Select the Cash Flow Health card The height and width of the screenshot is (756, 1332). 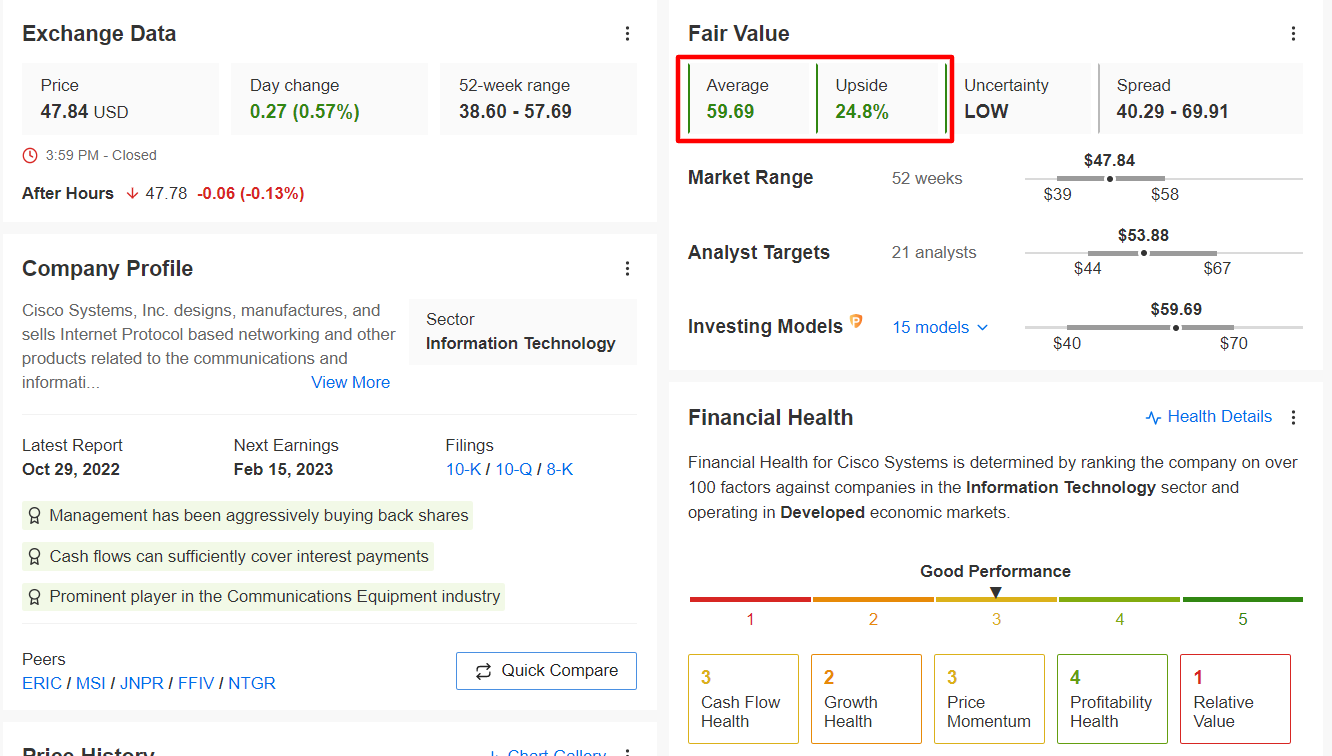coord(743,699)
